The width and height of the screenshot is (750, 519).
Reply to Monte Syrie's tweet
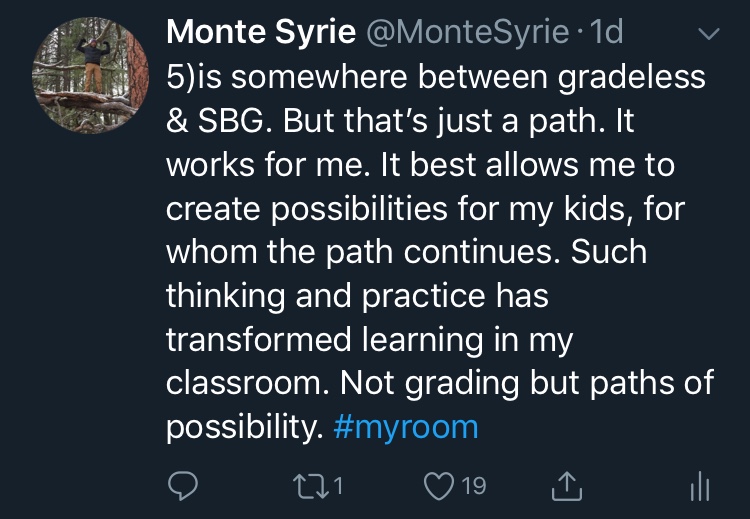coord(181,486)
